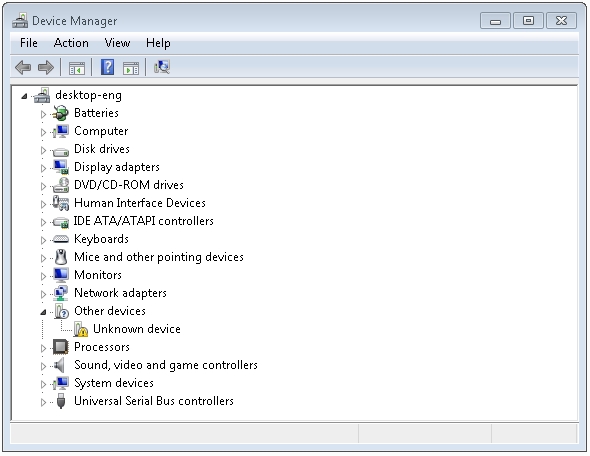
Task: Collapse the desktop-eng root node
Action: [x=24, y=96]
